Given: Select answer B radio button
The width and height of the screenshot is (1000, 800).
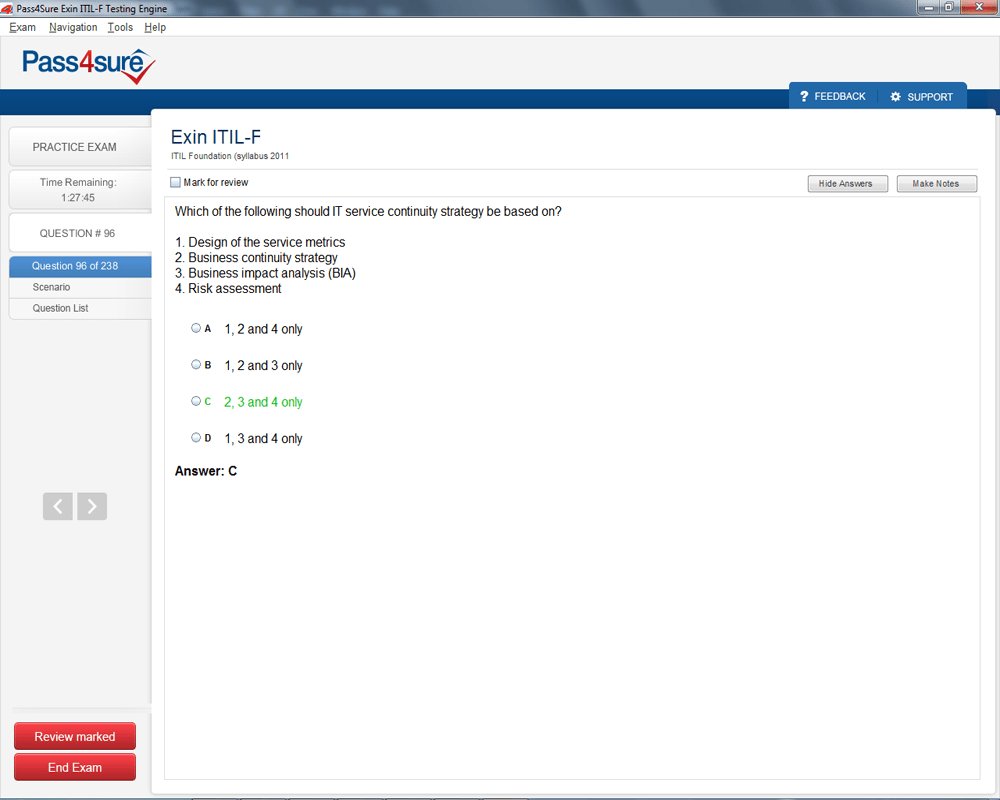Looking at the screenshot, I should click(196, 364).
